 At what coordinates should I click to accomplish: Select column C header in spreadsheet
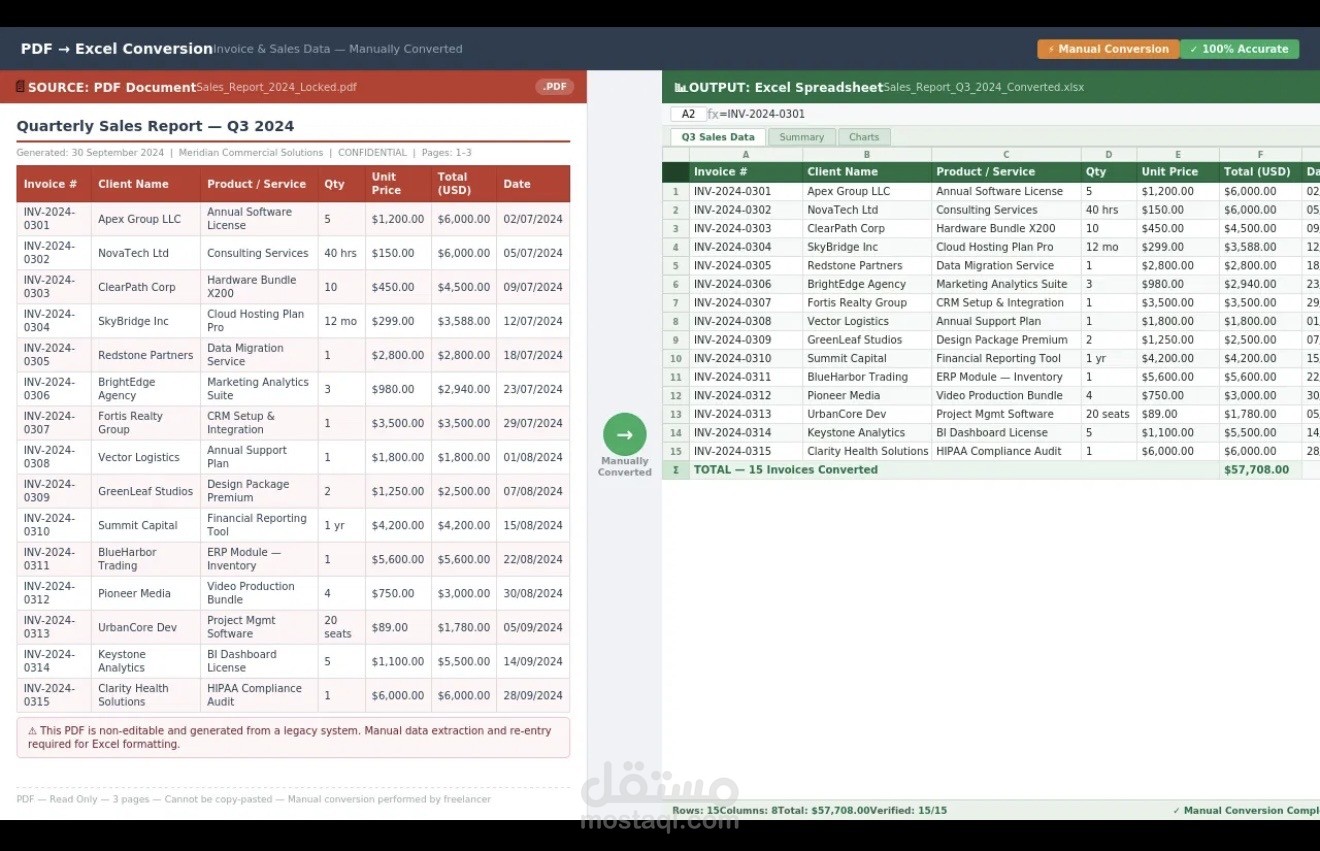point(1006,155)
